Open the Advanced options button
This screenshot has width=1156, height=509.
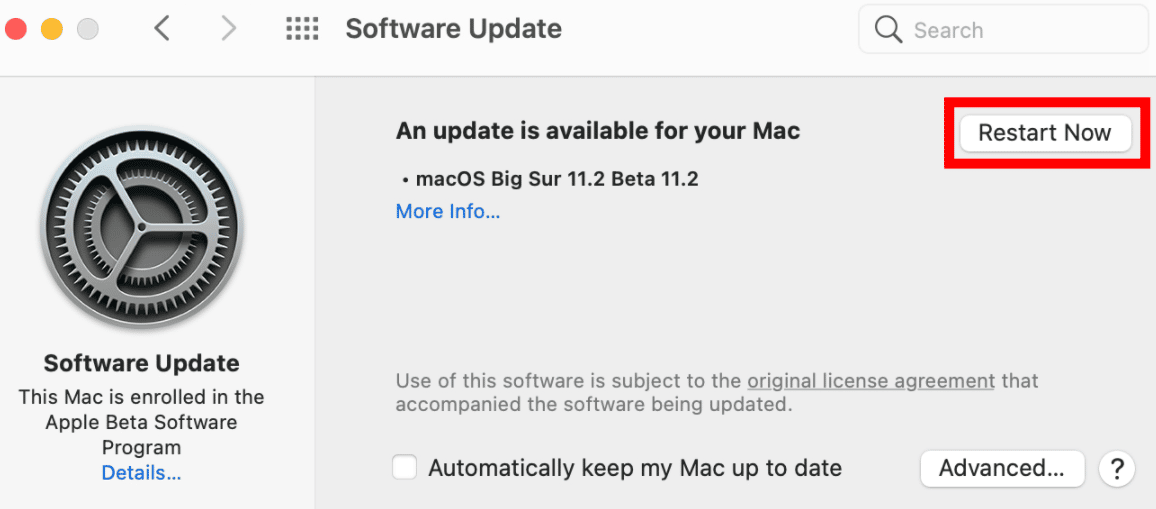pos(1002,468)
